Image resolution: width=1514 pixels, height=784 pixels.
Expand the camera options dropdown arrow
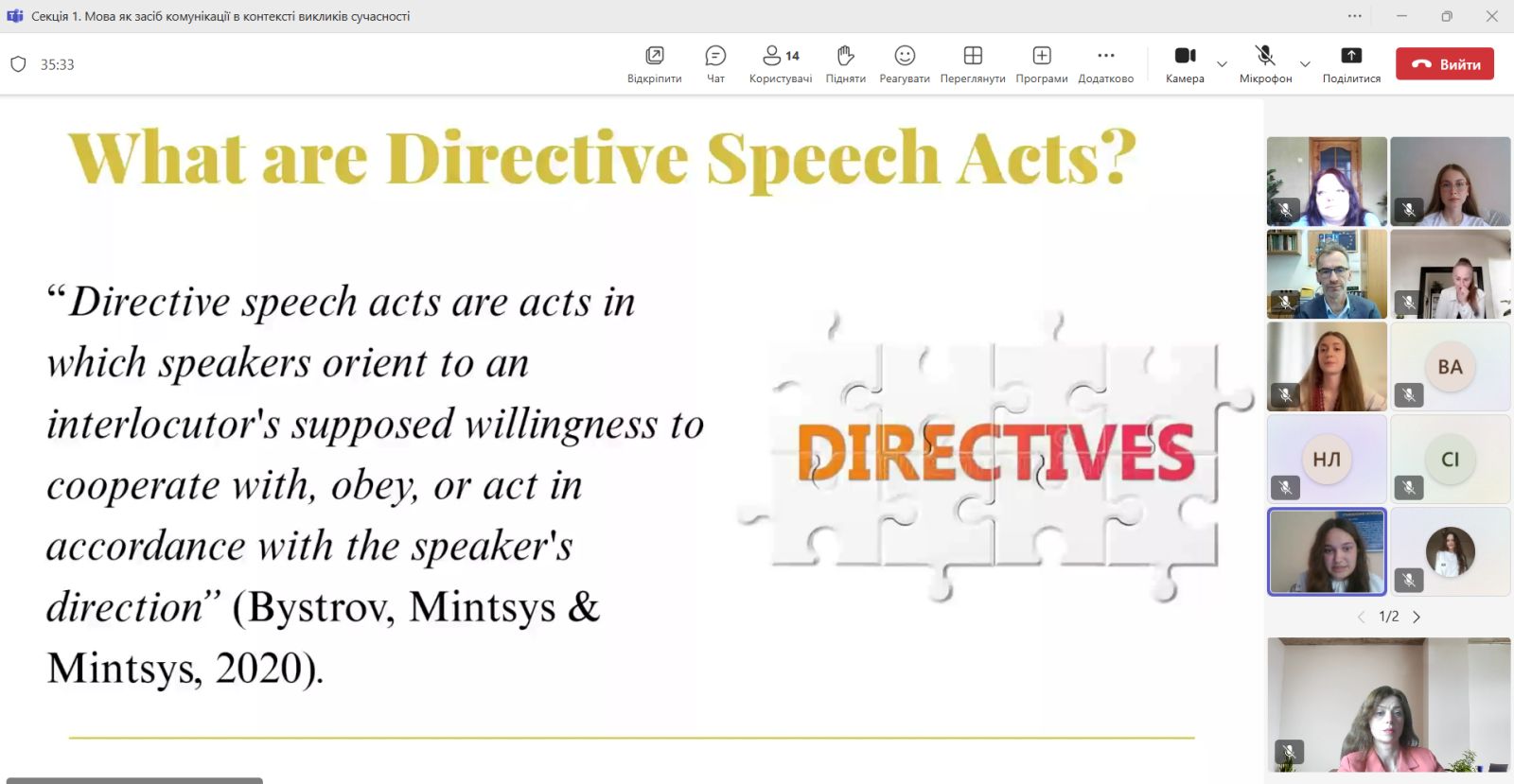coord(1222,64)
